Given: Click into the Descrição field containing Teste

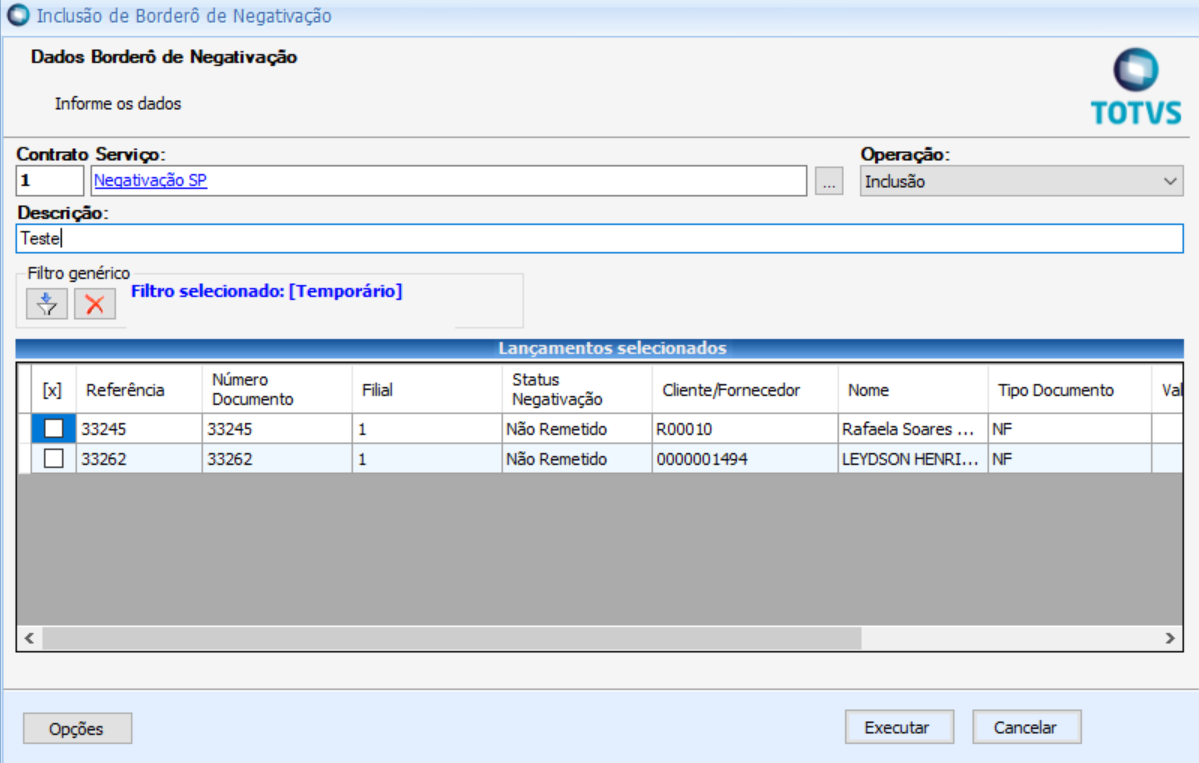Looking at the screenshot, I should 600,239.
